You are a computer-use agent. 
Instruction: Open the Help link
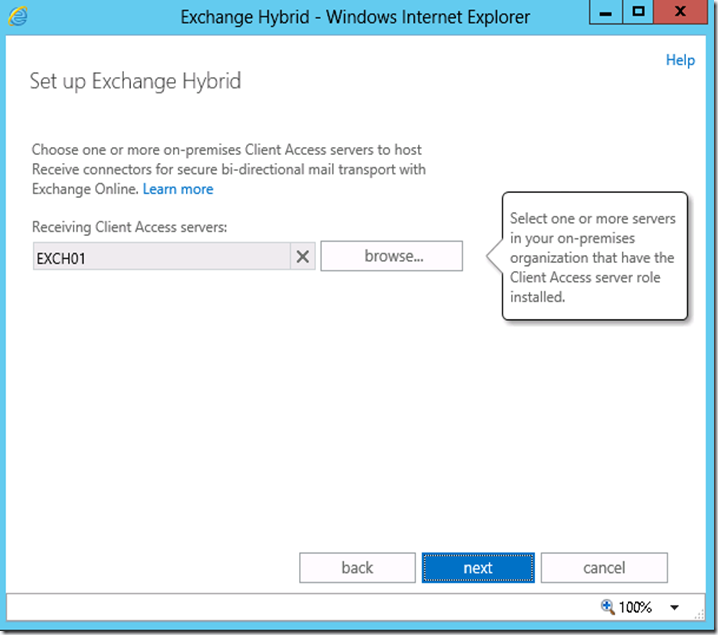click(x=680, y=60)
